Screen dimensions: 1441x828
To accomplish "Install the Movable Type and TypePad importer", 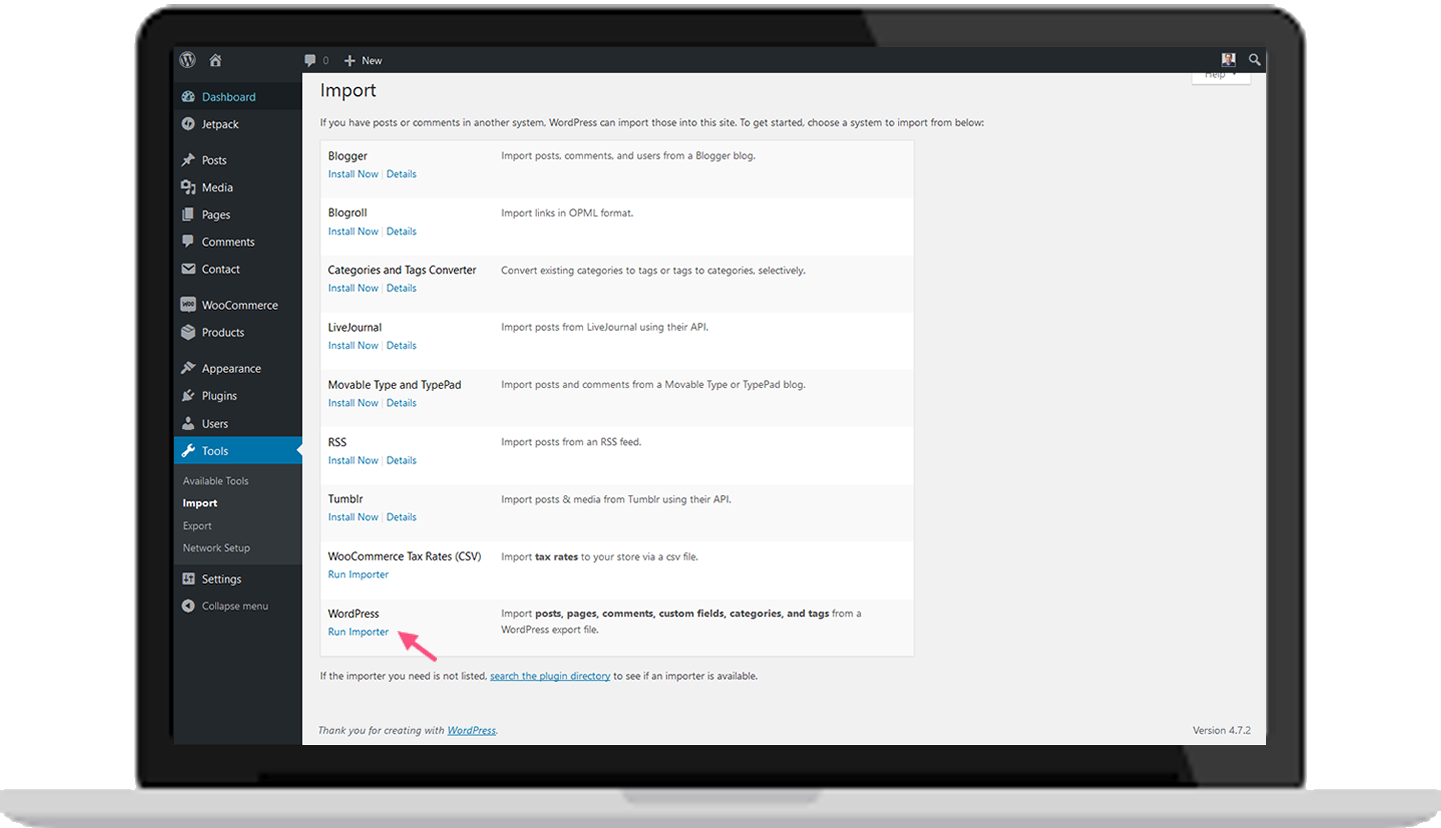I will 353,403.
